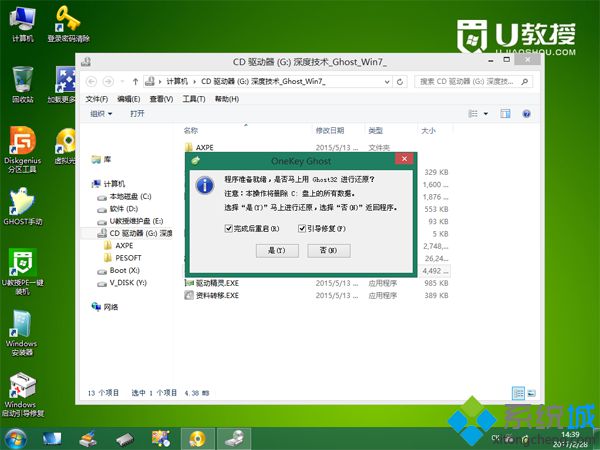Open recent locations dropdown arrow

(122, 82)
